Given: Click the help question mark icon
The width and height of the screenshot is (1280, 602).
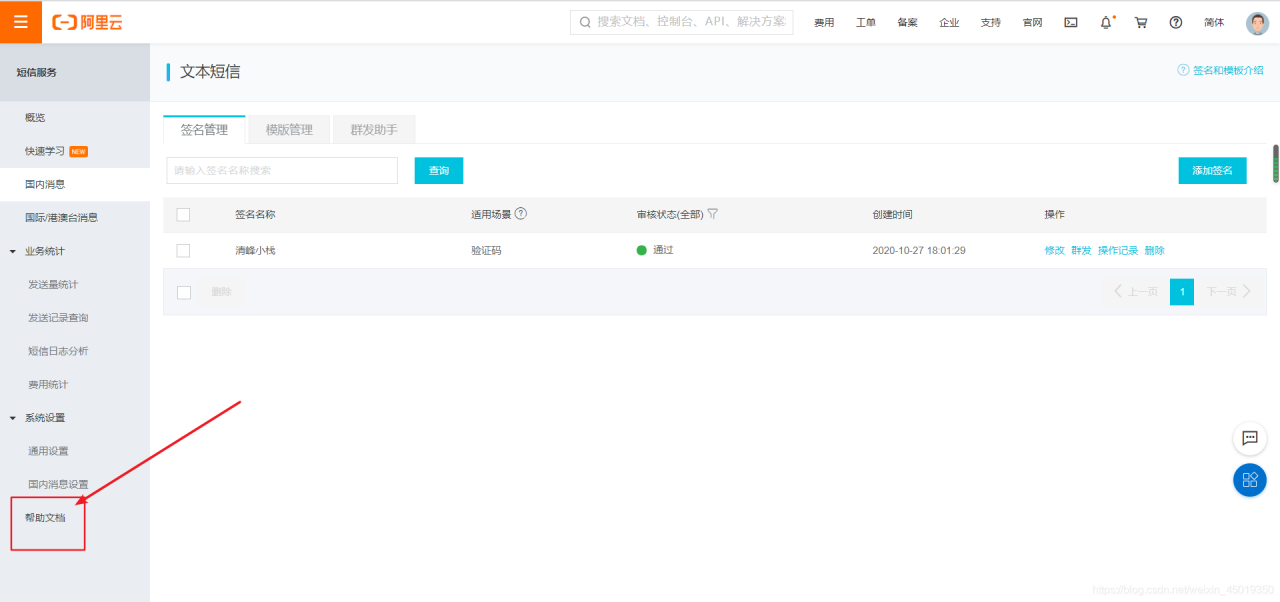Looking at the screenshot, I should tap(1175, 21).
